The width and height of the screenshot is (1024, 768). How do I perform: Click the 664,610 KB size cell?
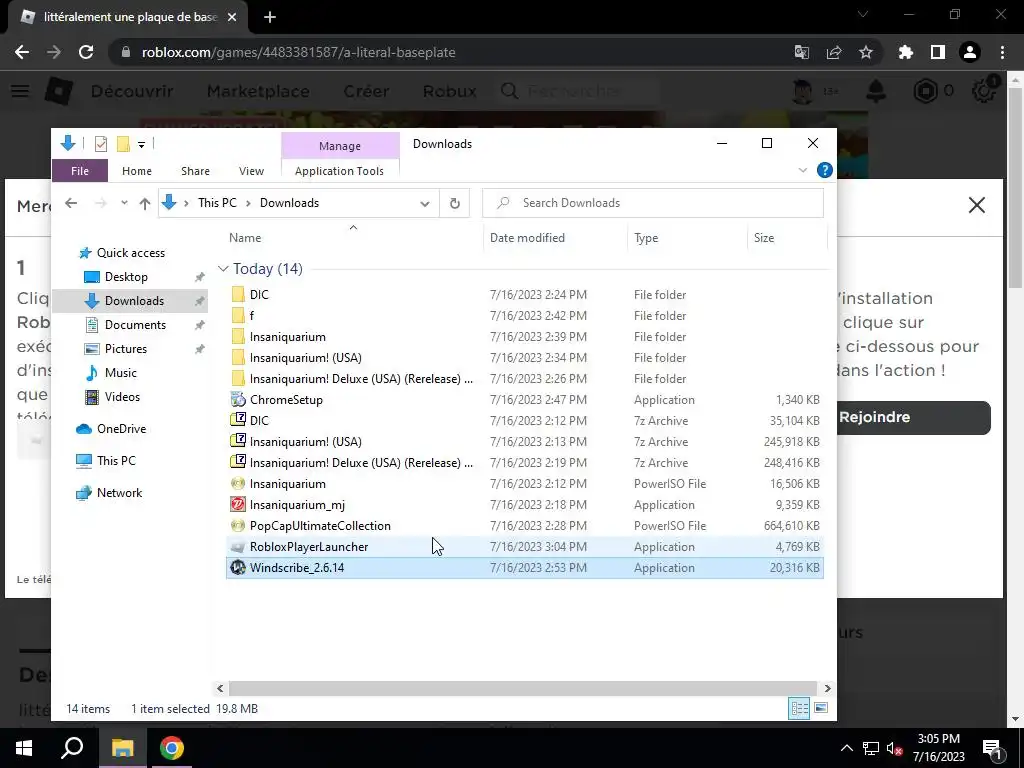coord(792,526)
